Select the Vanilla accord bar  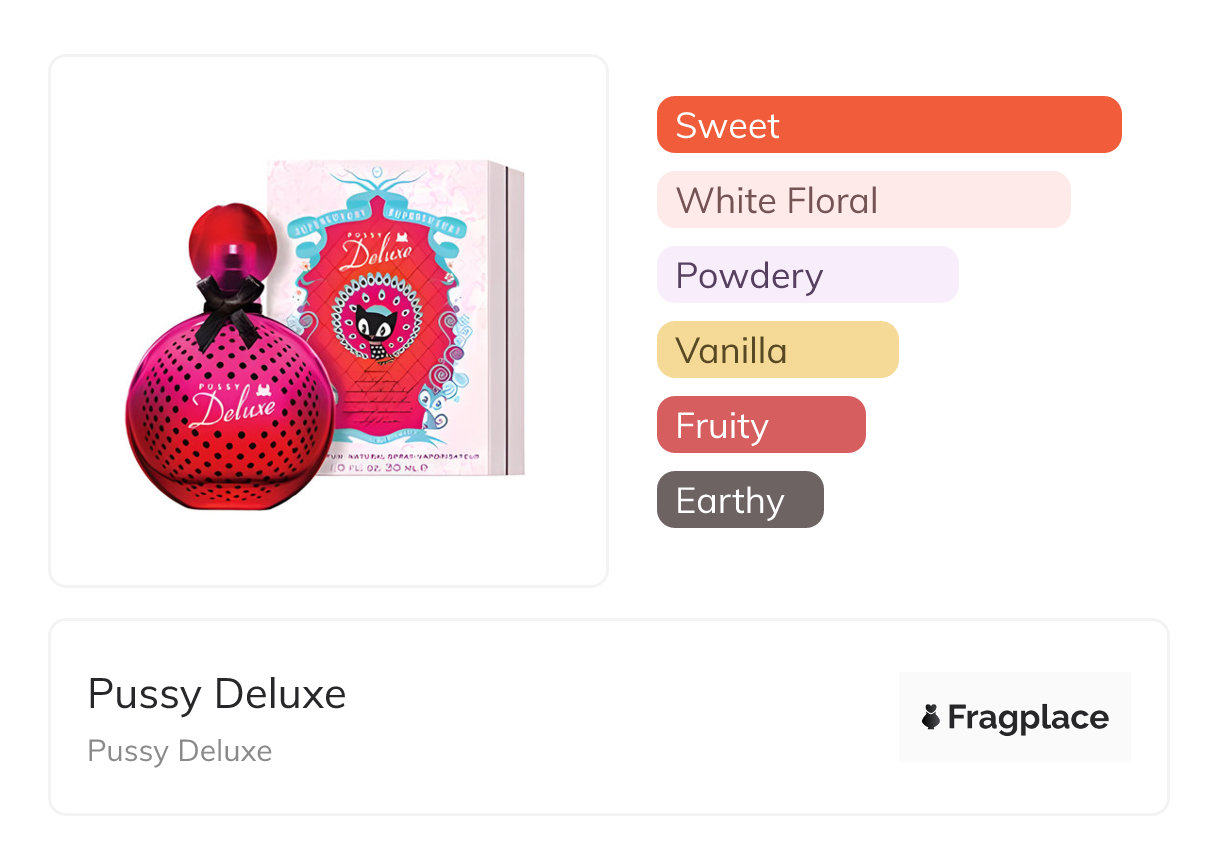(777, 350)
